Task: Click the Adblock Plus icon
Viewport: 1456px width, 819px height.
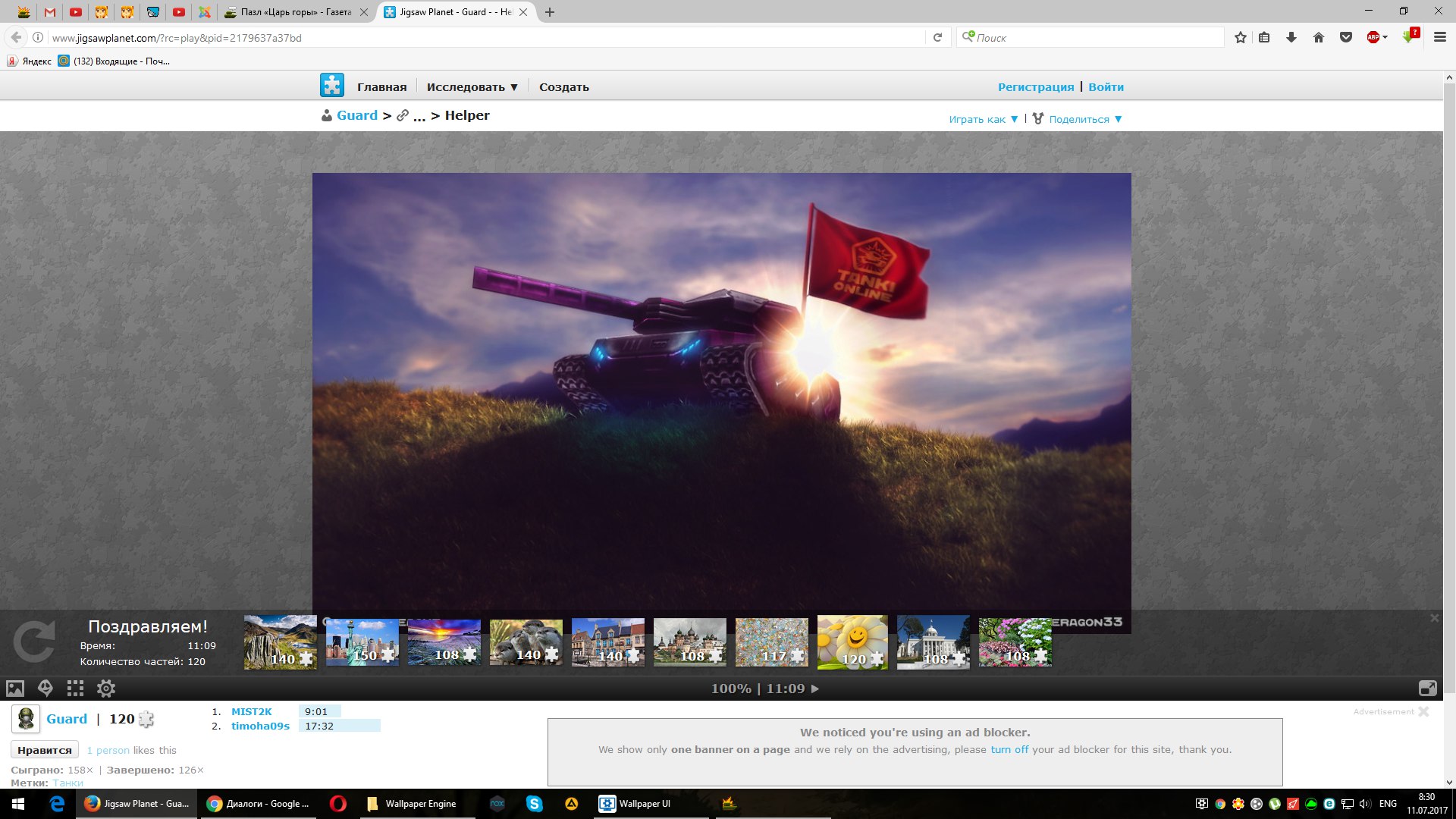Action: tap(1373, 37)
